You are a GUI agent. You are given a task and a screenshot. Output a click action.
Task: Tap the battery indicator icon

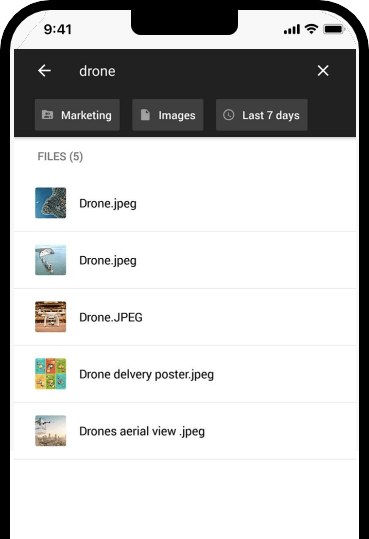[334, 29]
